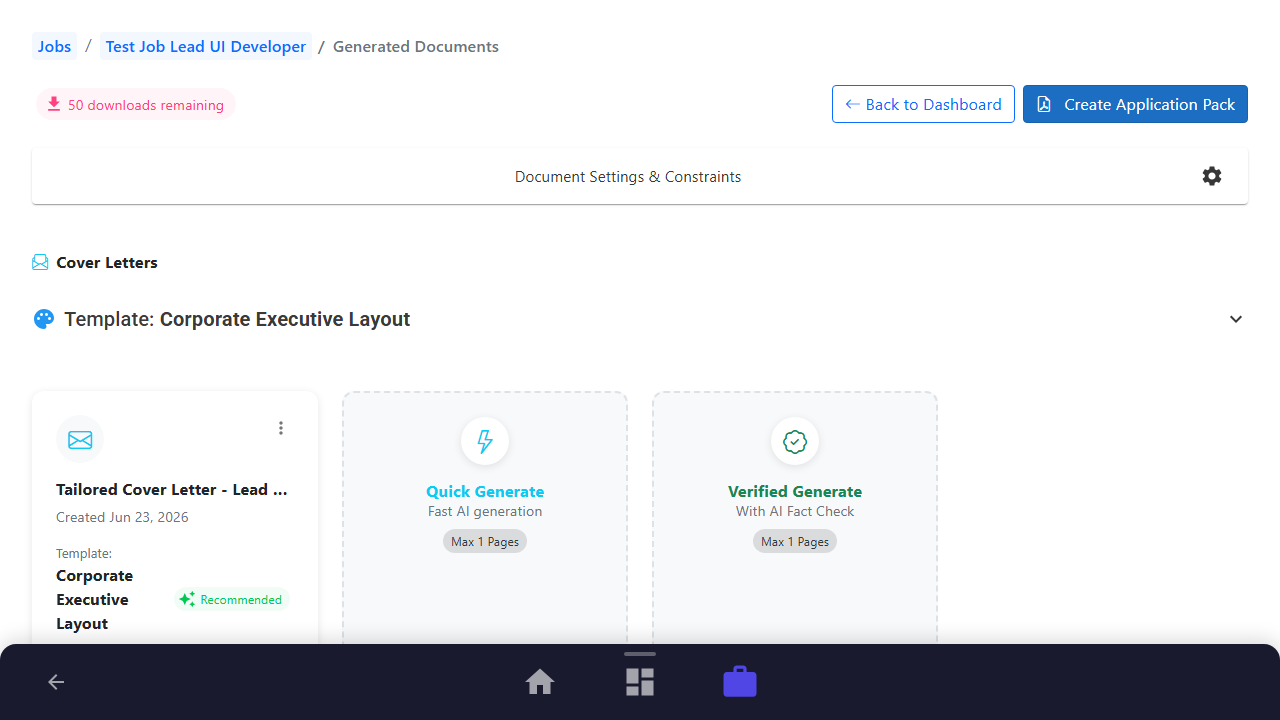Click the Back to Dashboard button

click(923, 104)
